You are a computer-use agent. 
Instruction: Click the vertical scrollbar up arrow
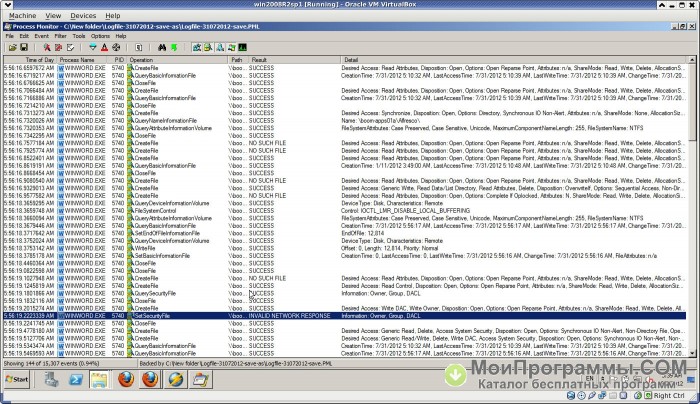[692, 60]
